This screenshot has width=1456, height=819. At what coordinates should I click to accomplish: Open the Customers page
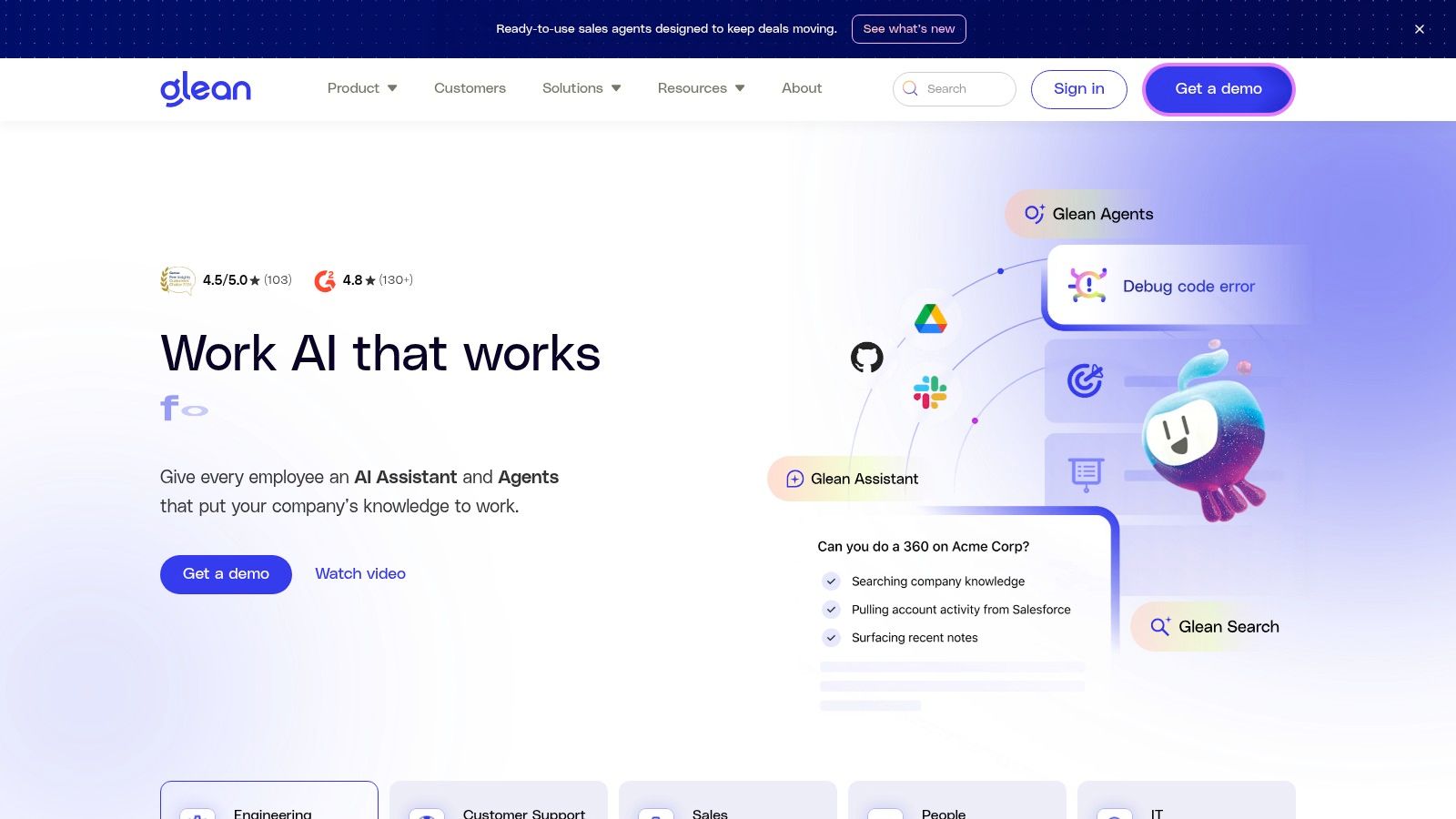[470, 88]
